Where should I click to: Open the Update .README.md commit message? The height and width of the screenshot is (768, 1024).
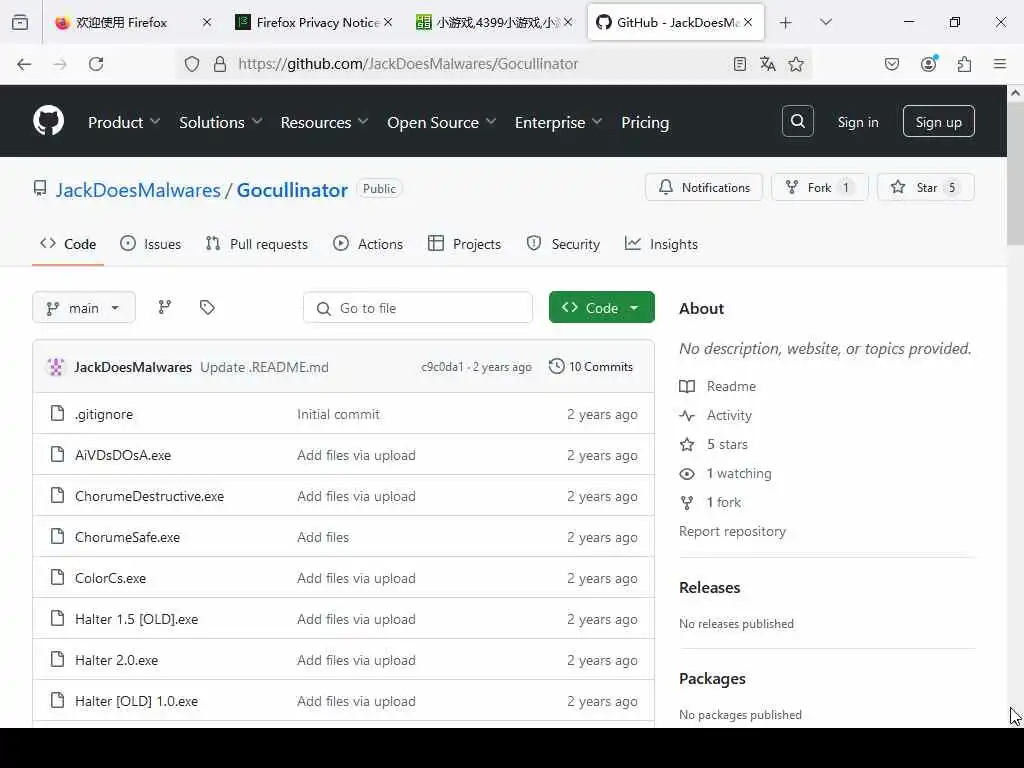pos(264,367)
